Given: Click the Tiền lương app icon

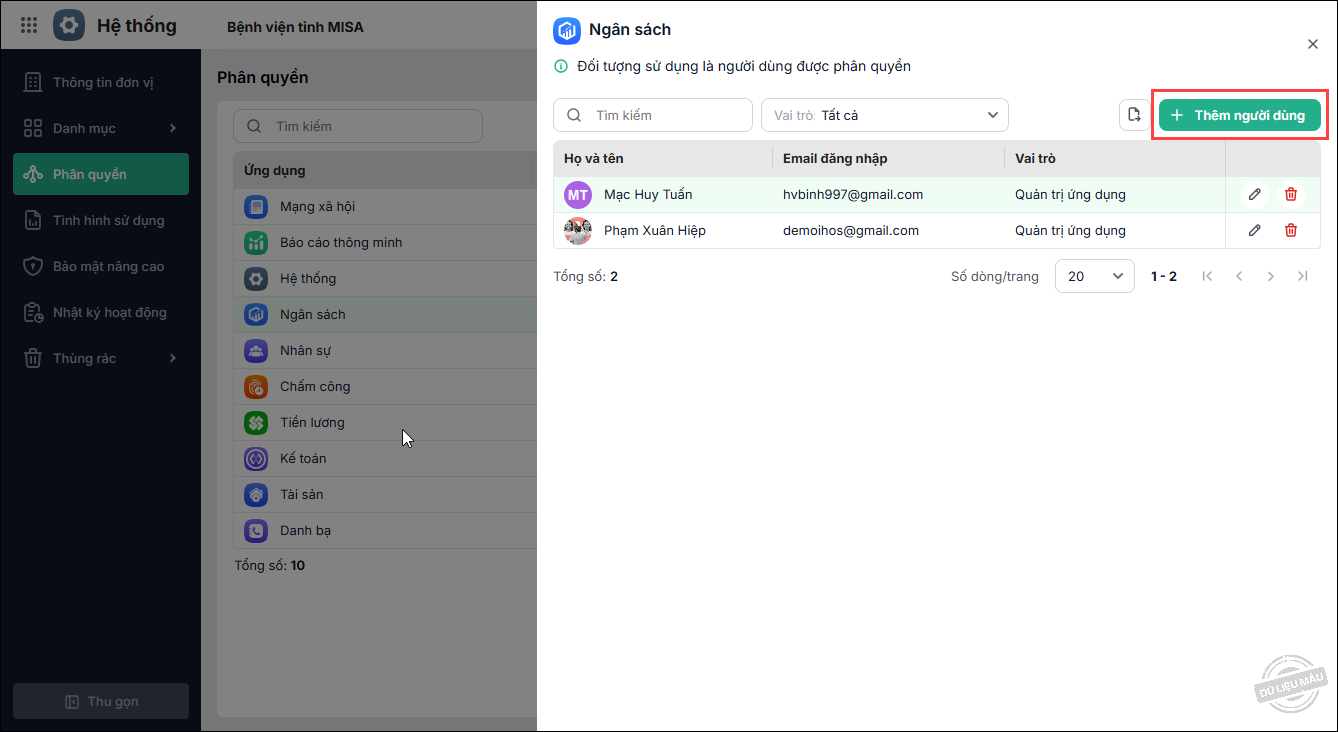Looking at the screenshot, I should coord(256,423).
